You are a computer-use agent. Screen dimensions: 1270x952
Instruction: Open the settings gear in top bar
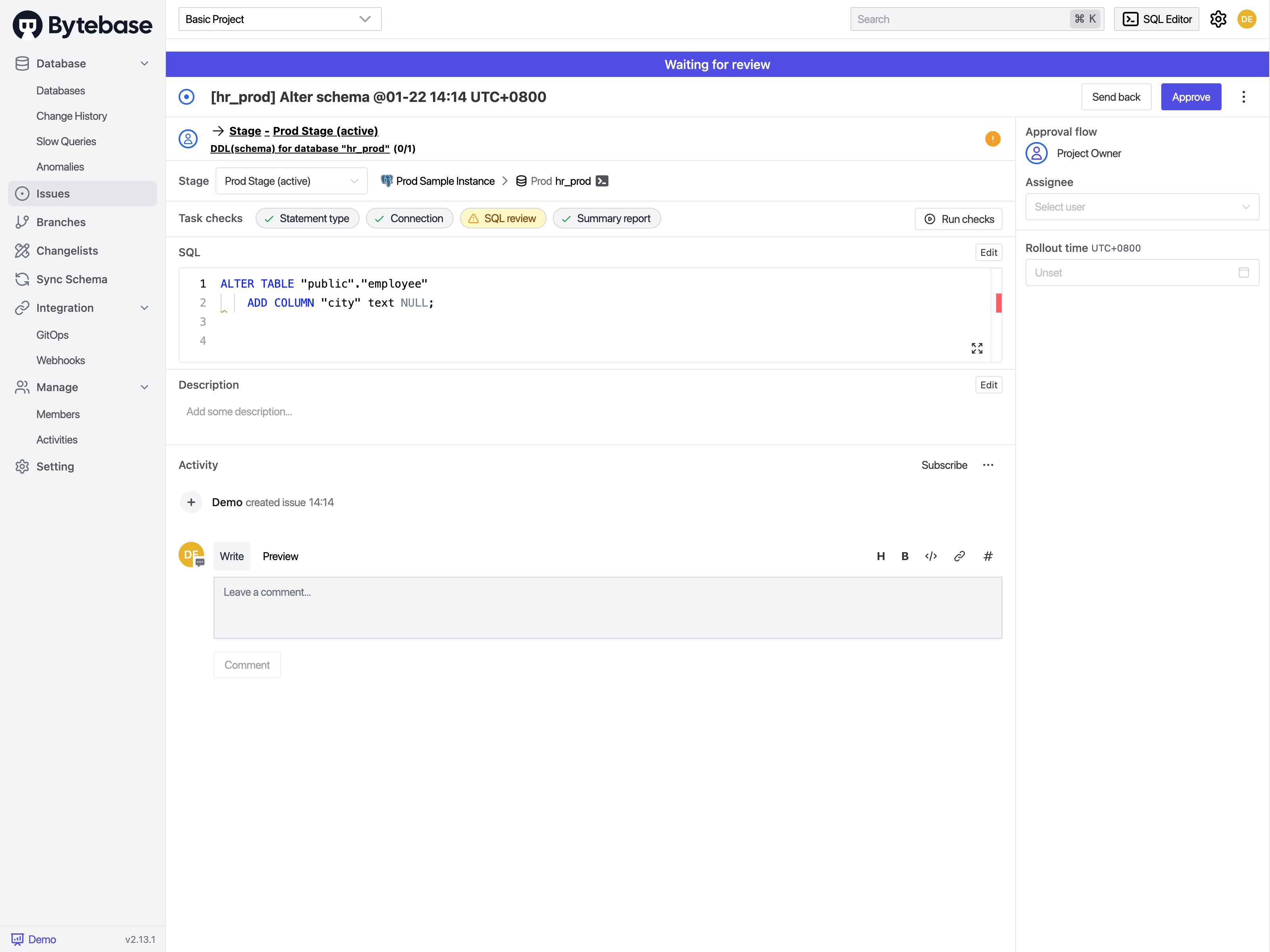pos(1218,19)
